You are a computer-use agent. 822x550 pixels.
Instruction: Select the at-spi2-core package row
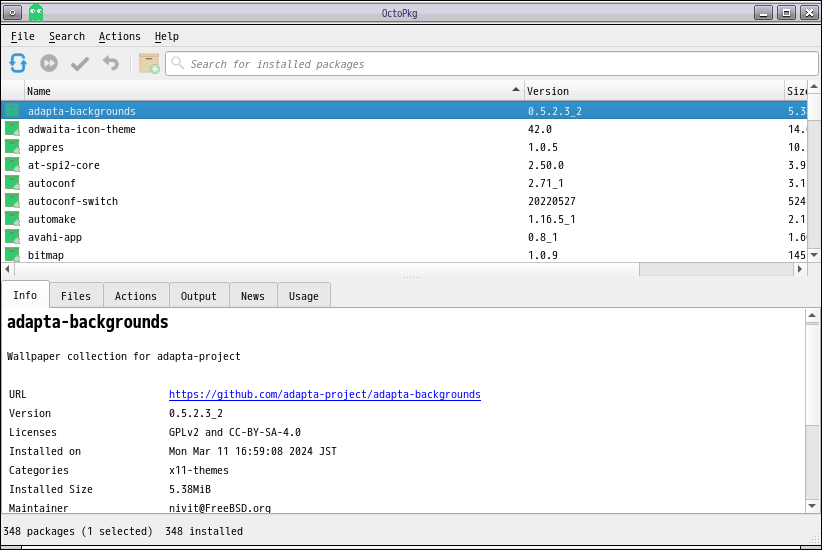404,165
